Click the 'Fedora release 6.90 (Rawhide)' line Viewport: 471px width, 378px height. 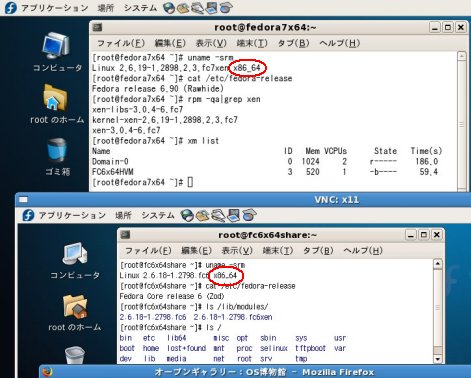coord(158,89)
